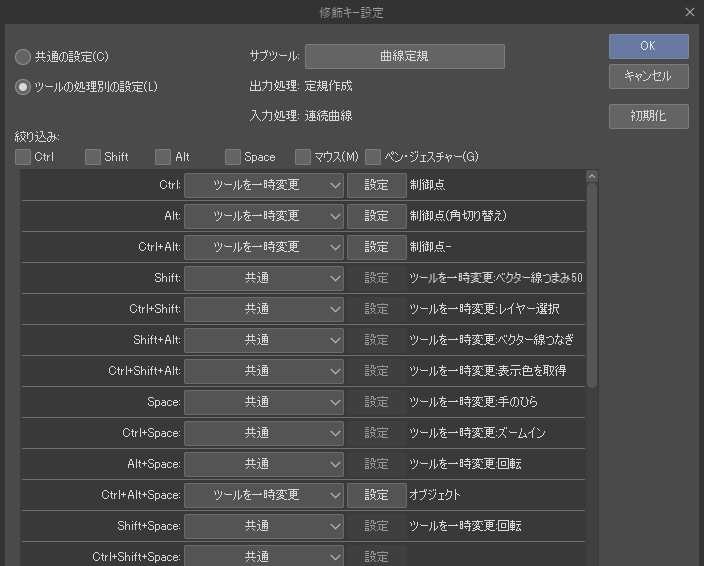Click the 初期化 reset button
The image size is (704, 566).
tap(648, 116)
